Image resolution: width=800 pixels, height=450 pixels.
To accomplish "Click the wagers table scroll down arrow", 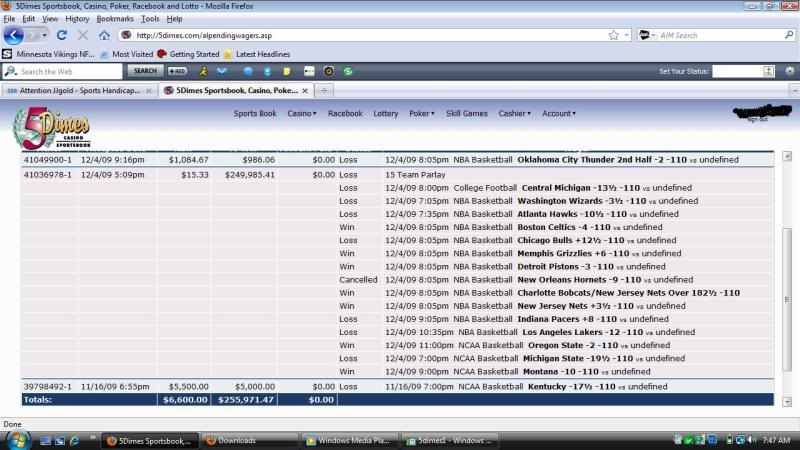I will [787, 402].
